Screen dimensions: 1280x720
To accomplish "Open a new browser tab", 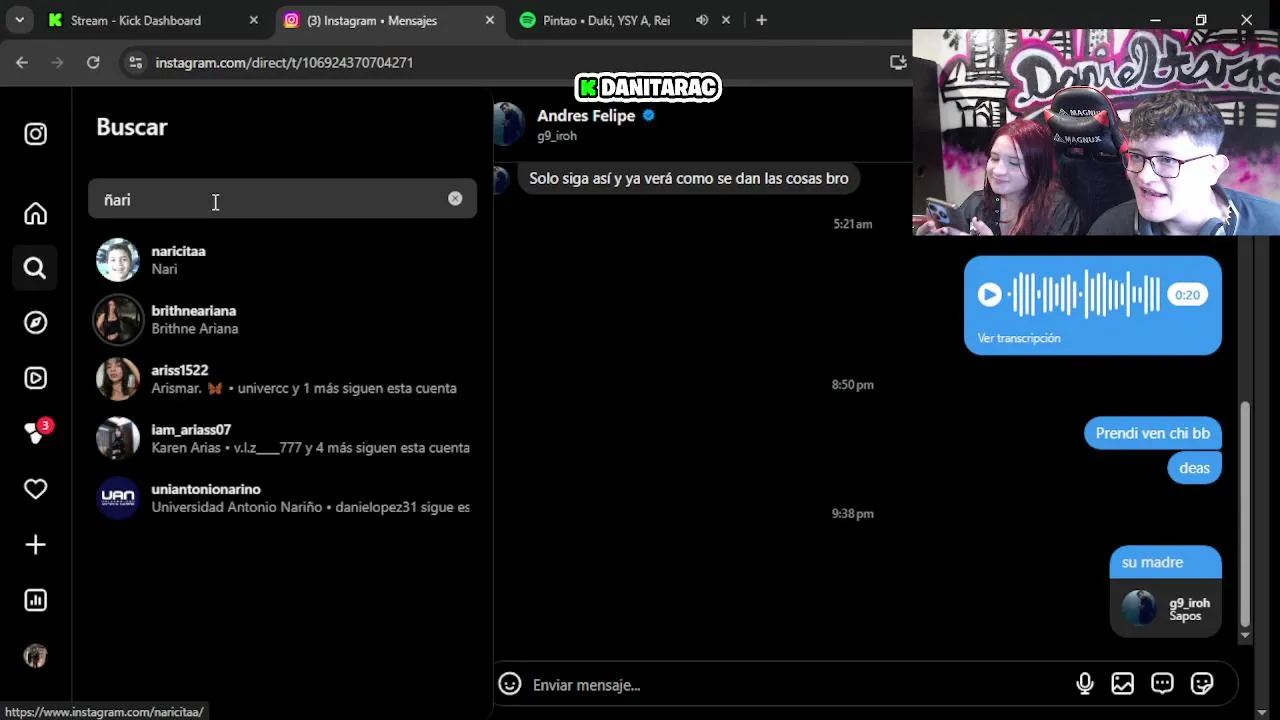I will pyautogui.click(x=761, y=20).
